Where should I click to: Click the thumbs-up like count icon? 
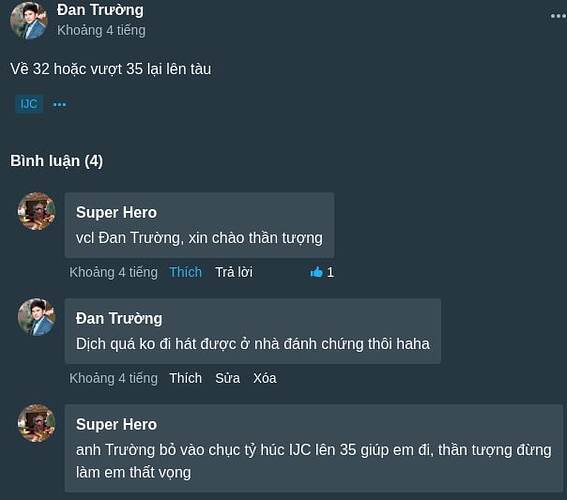pyautogui.click(x=316, y=272)
